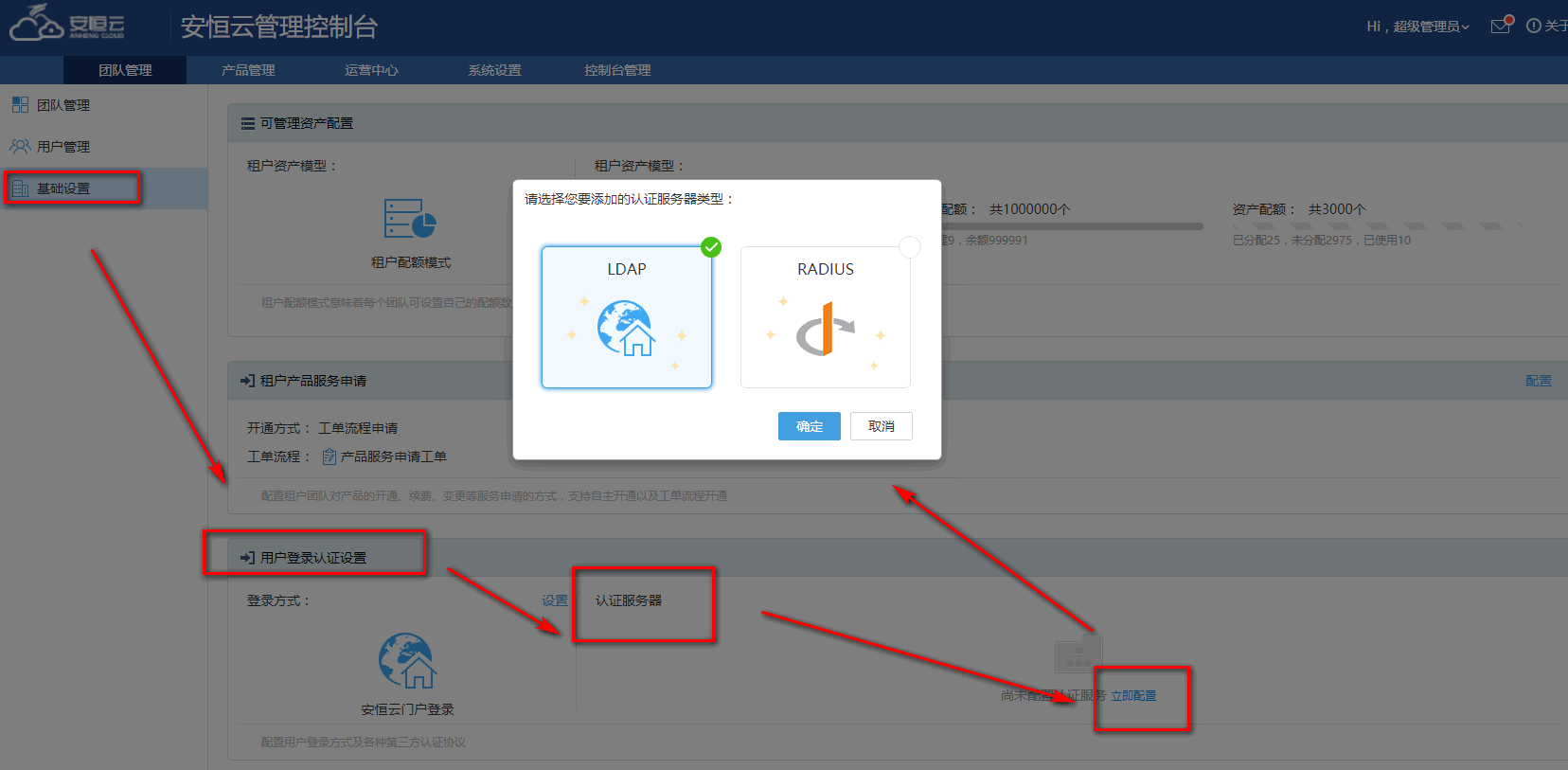Screen dimensions: 1568x770
Task: Open the mail notifications icon
Action: point(1502,26)
